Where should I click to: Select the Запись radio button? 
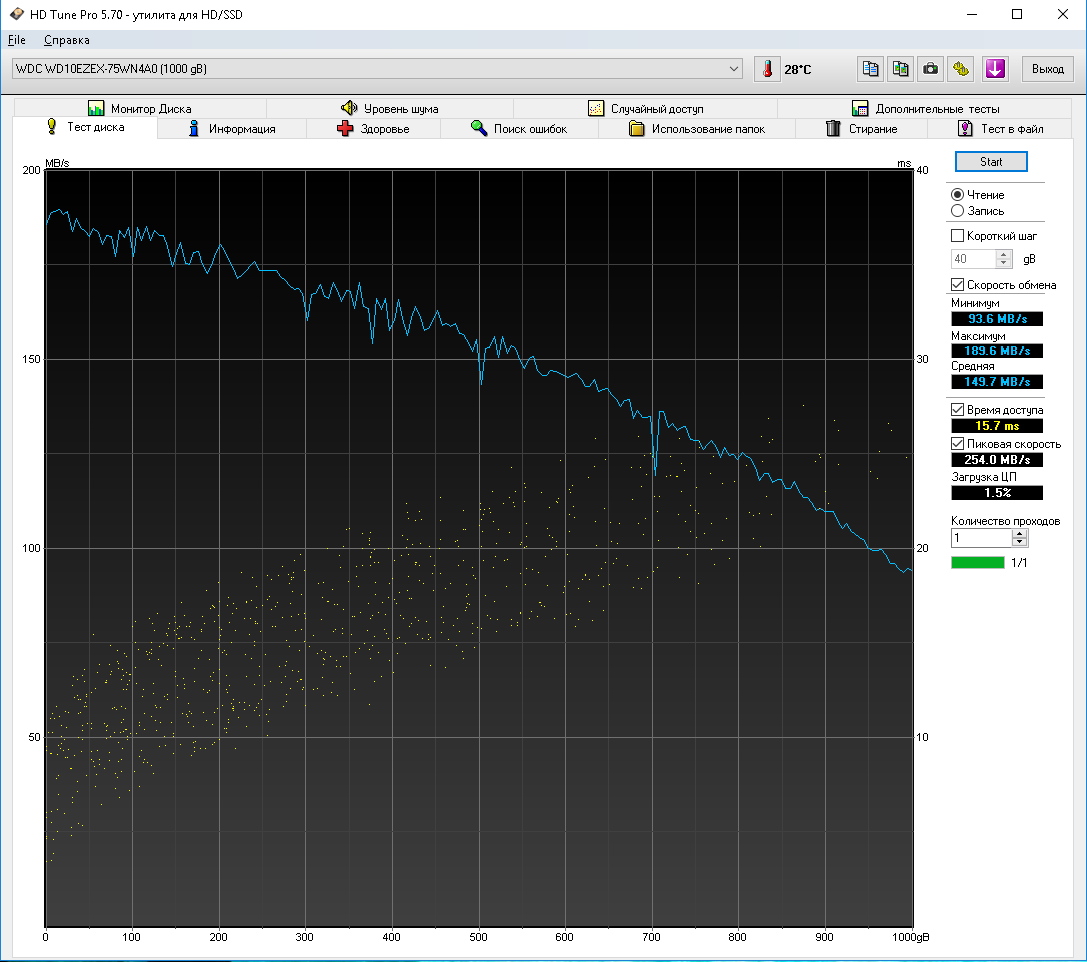click(957, 211)
